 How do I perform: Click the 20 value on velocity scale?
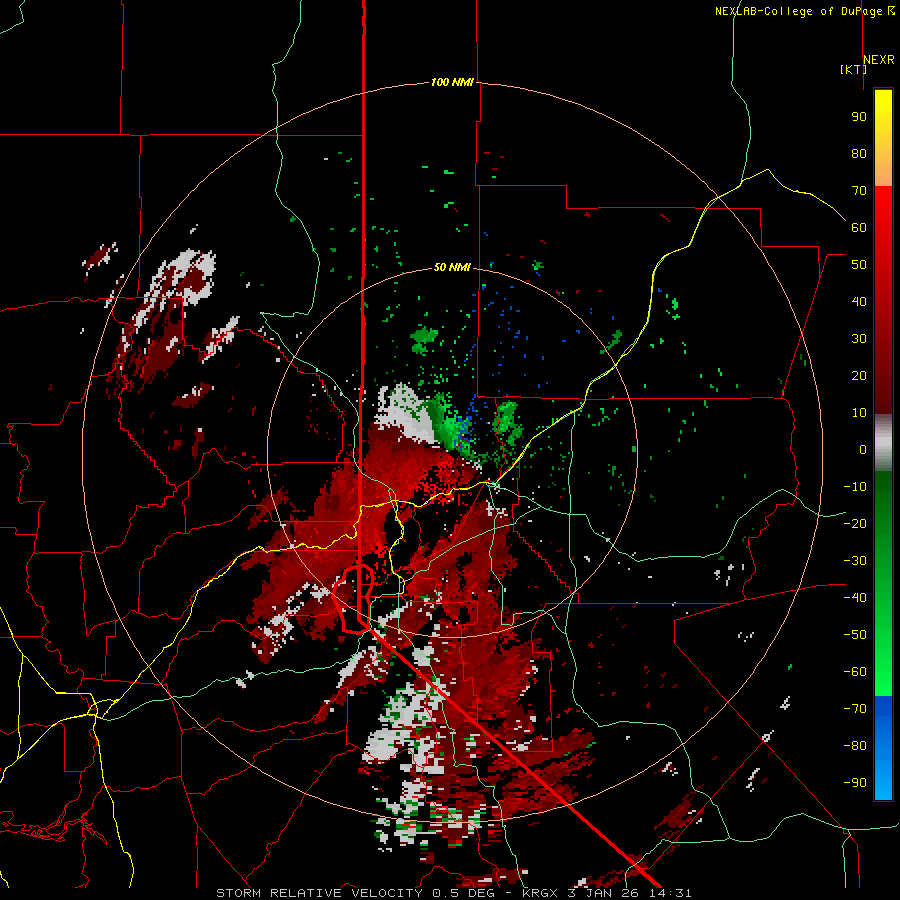[859, 375]
